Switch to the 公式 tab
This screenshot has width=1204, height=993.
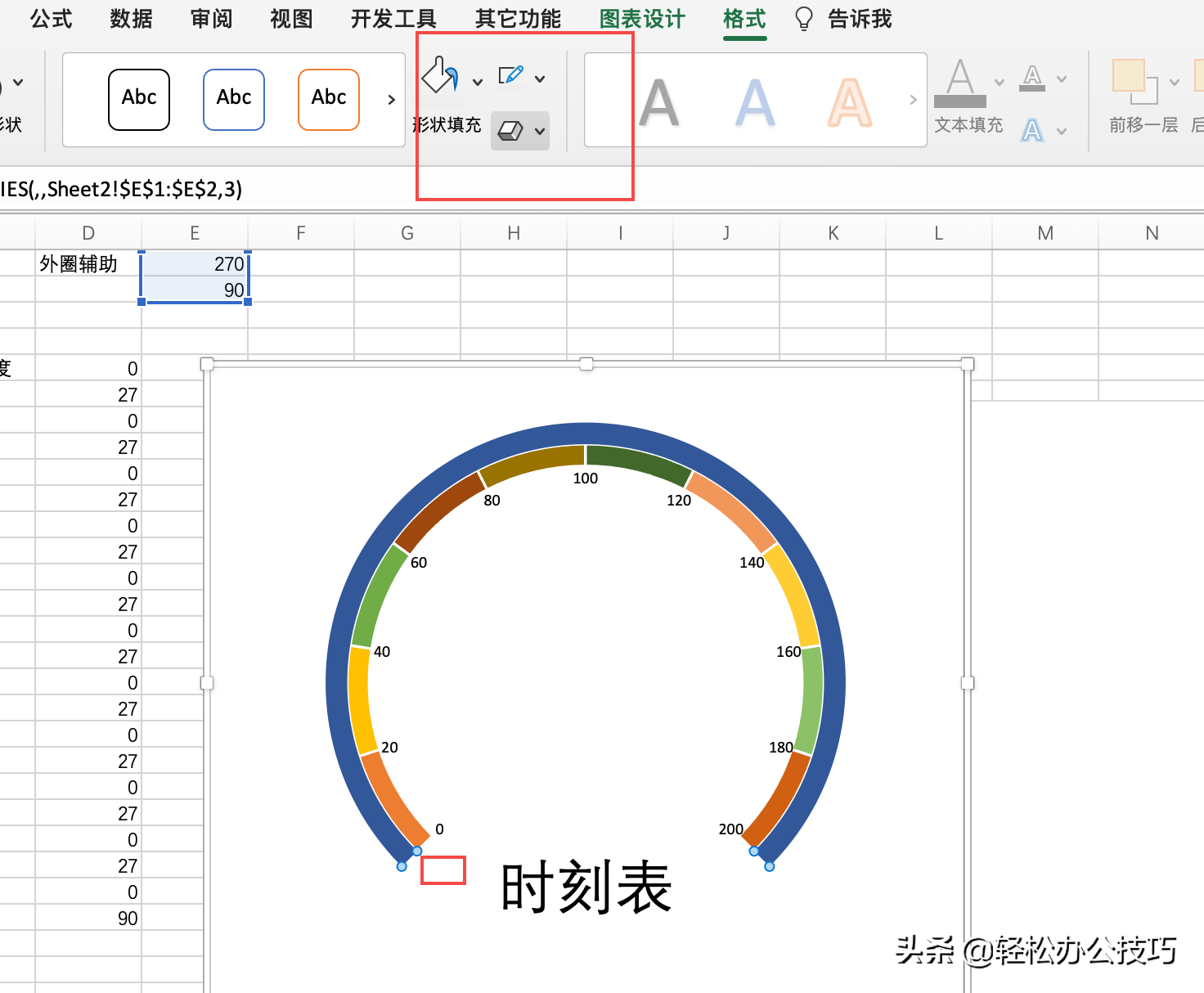click(x=51, y=19)
